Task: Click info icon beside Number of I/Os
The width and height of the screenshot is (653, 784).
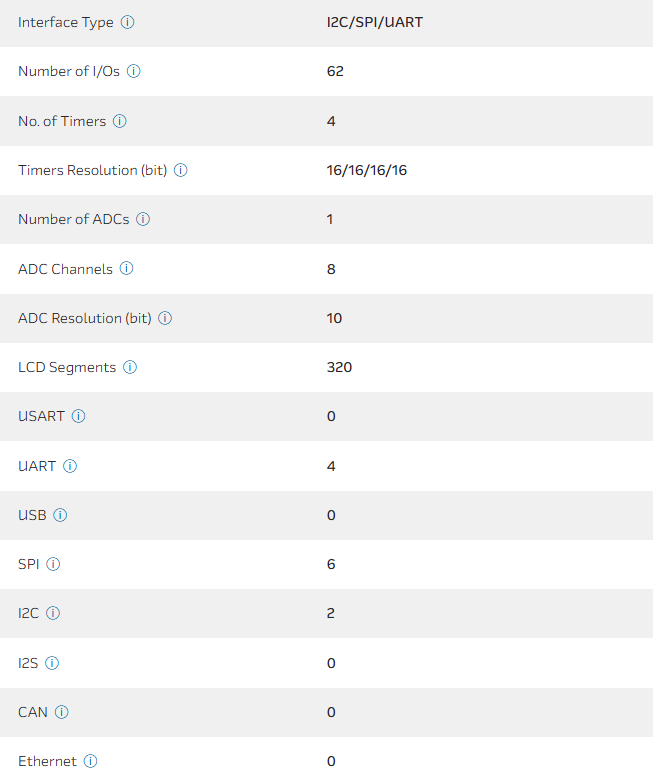Action: [134, 71]
